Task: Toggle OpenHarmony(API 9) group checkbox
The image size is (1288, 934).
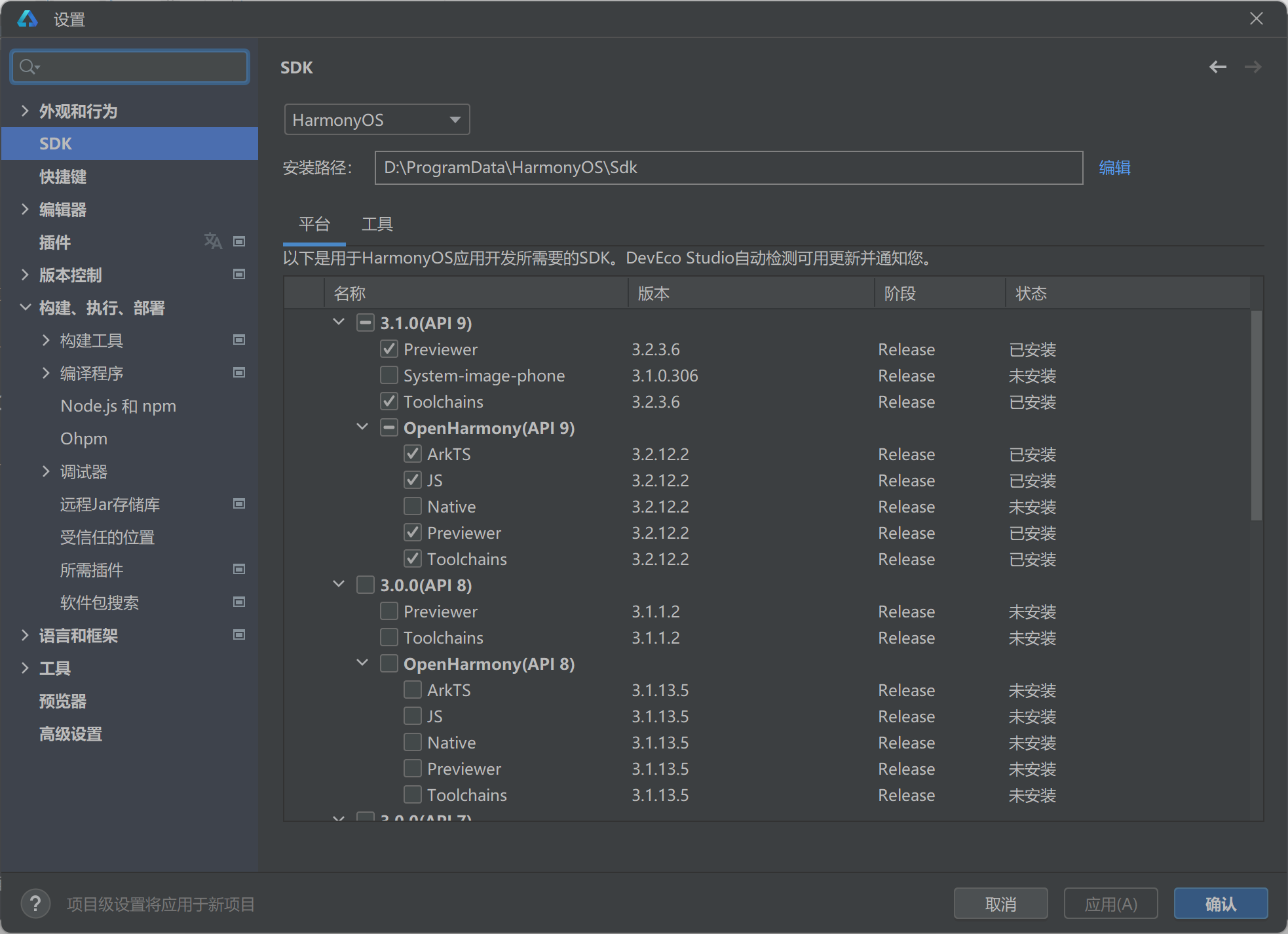Action: (389, 427)
